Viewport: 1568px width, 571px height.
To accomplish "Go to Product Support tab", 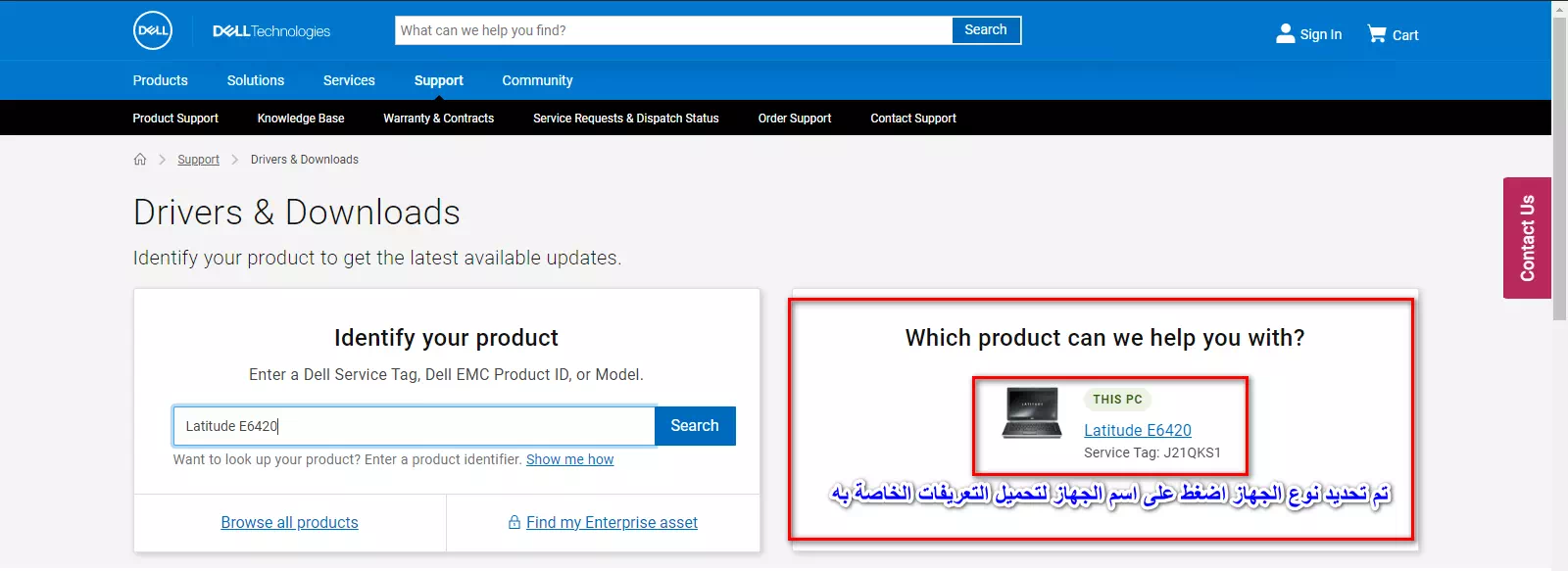I will pyautogui.click(x=175, y=119).
